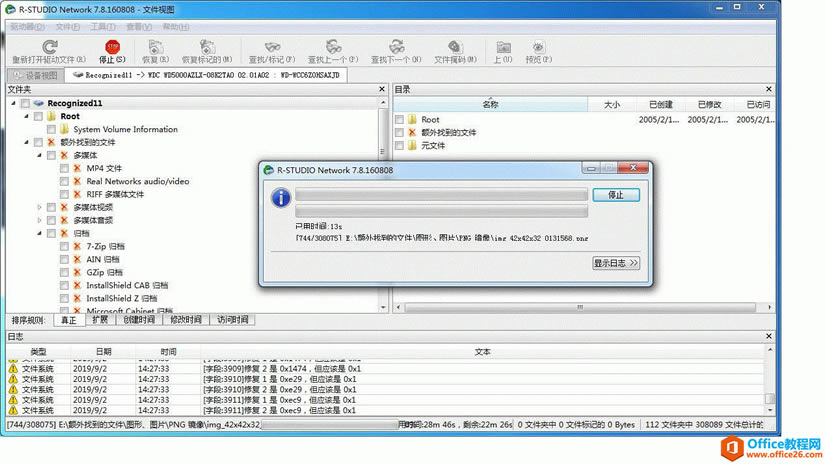Tick the 多媒体 checkbox in the folder tree
Screen dimensions: 826x465
pyautogui.click(x=51, y=155)
